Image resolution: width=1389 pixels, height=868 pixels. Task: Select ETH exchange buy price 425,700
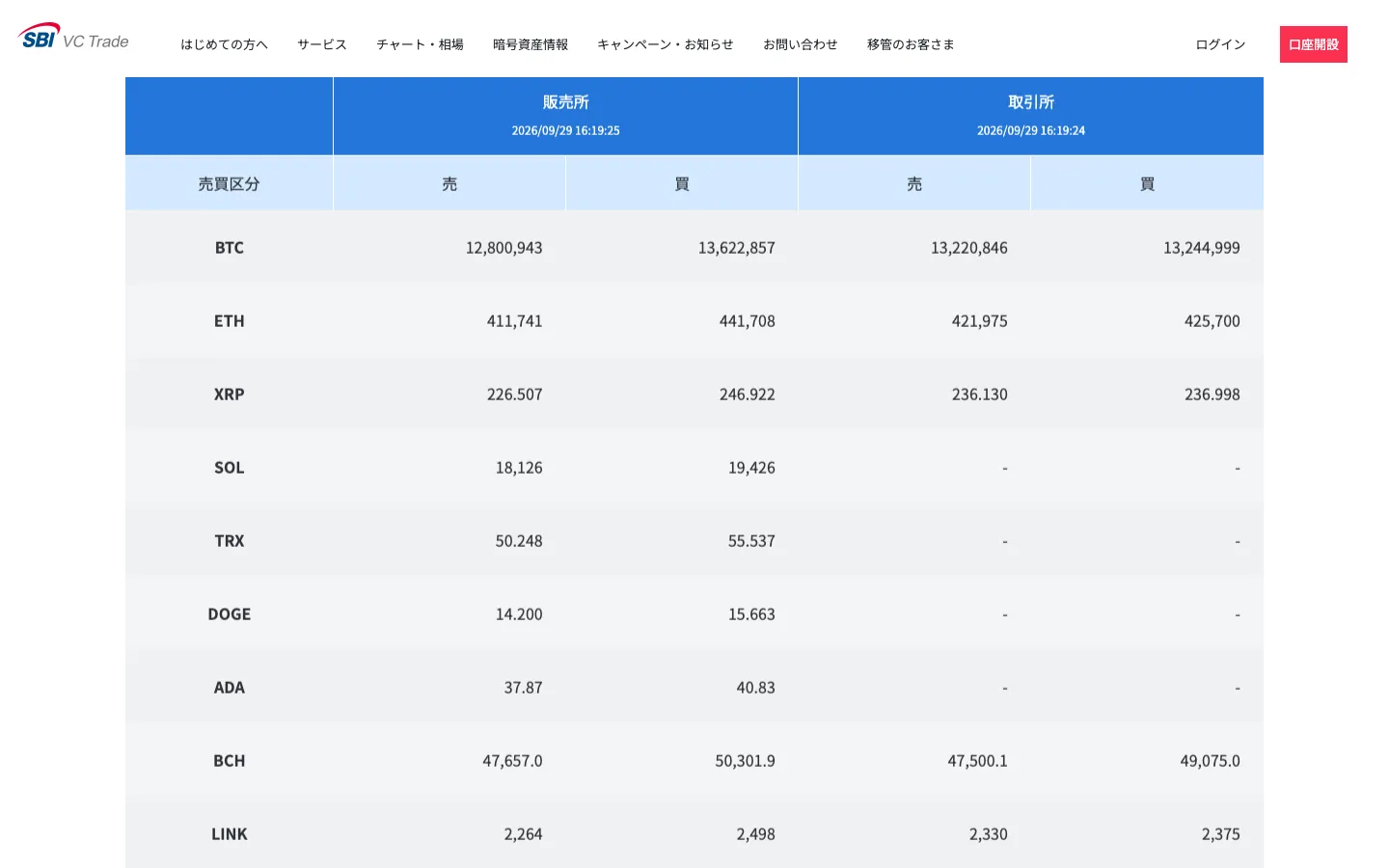point(1212,321)
